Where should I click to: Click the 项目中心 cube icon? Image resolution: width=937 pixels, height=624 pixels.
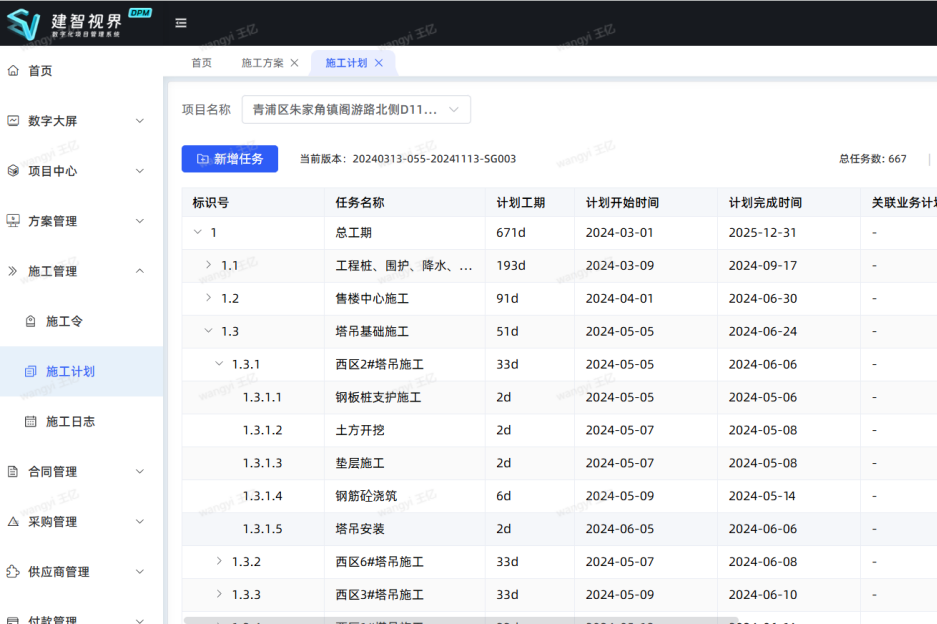click(13, 171)
